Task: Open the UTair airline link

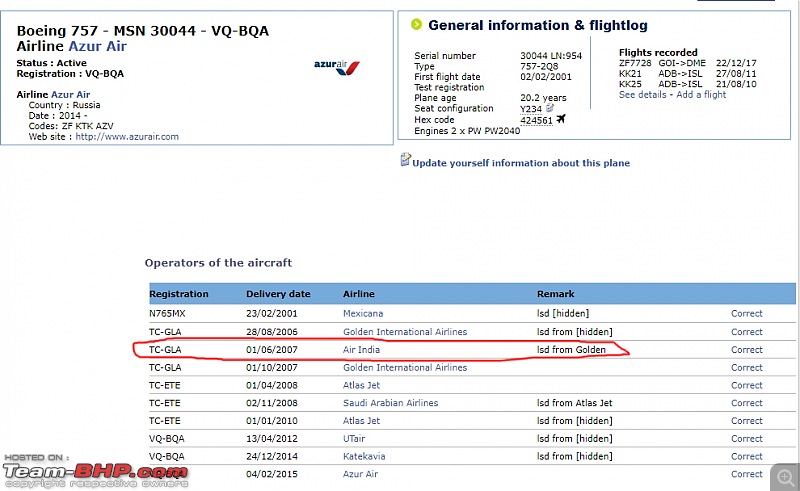Action: pos(354,438)
